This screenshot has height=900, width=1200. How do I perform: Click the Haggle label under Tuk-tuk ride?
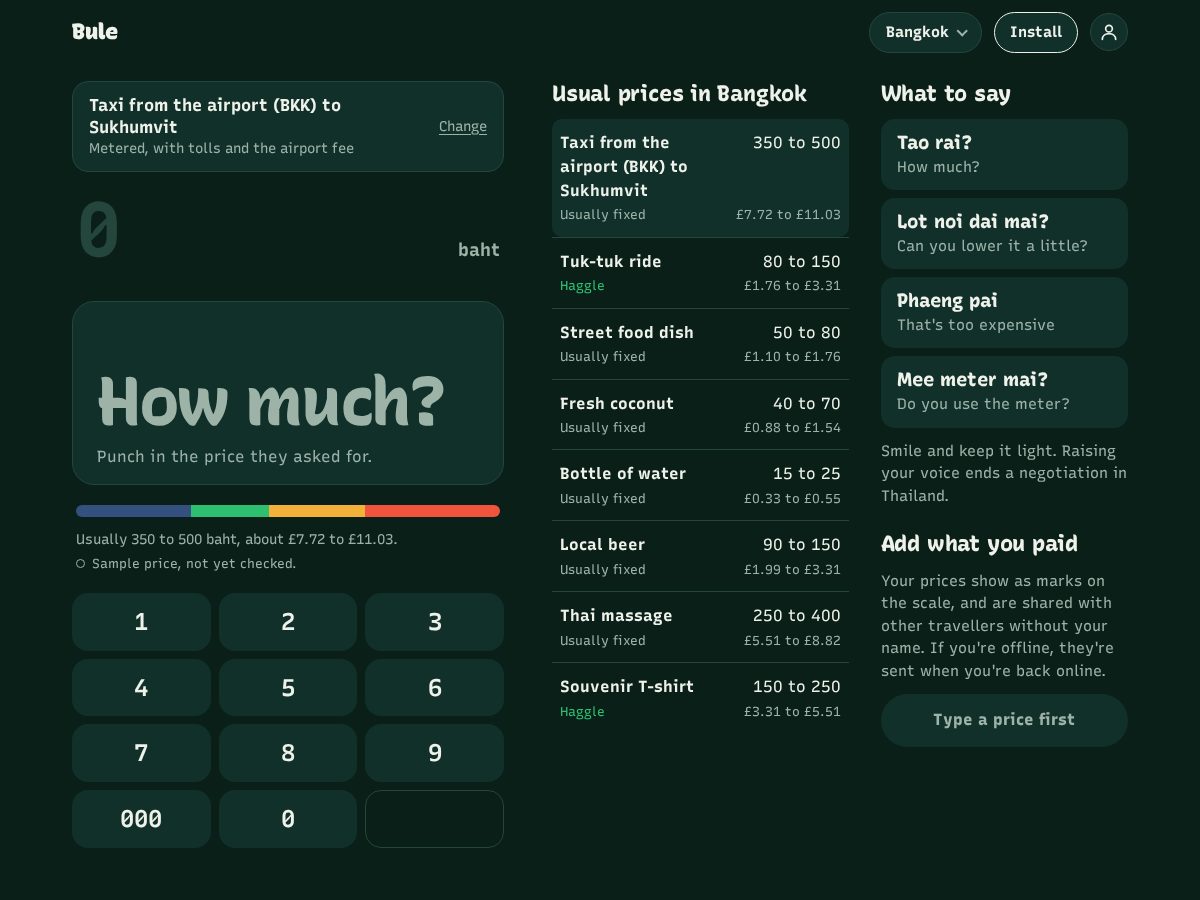tap(582, 286)
